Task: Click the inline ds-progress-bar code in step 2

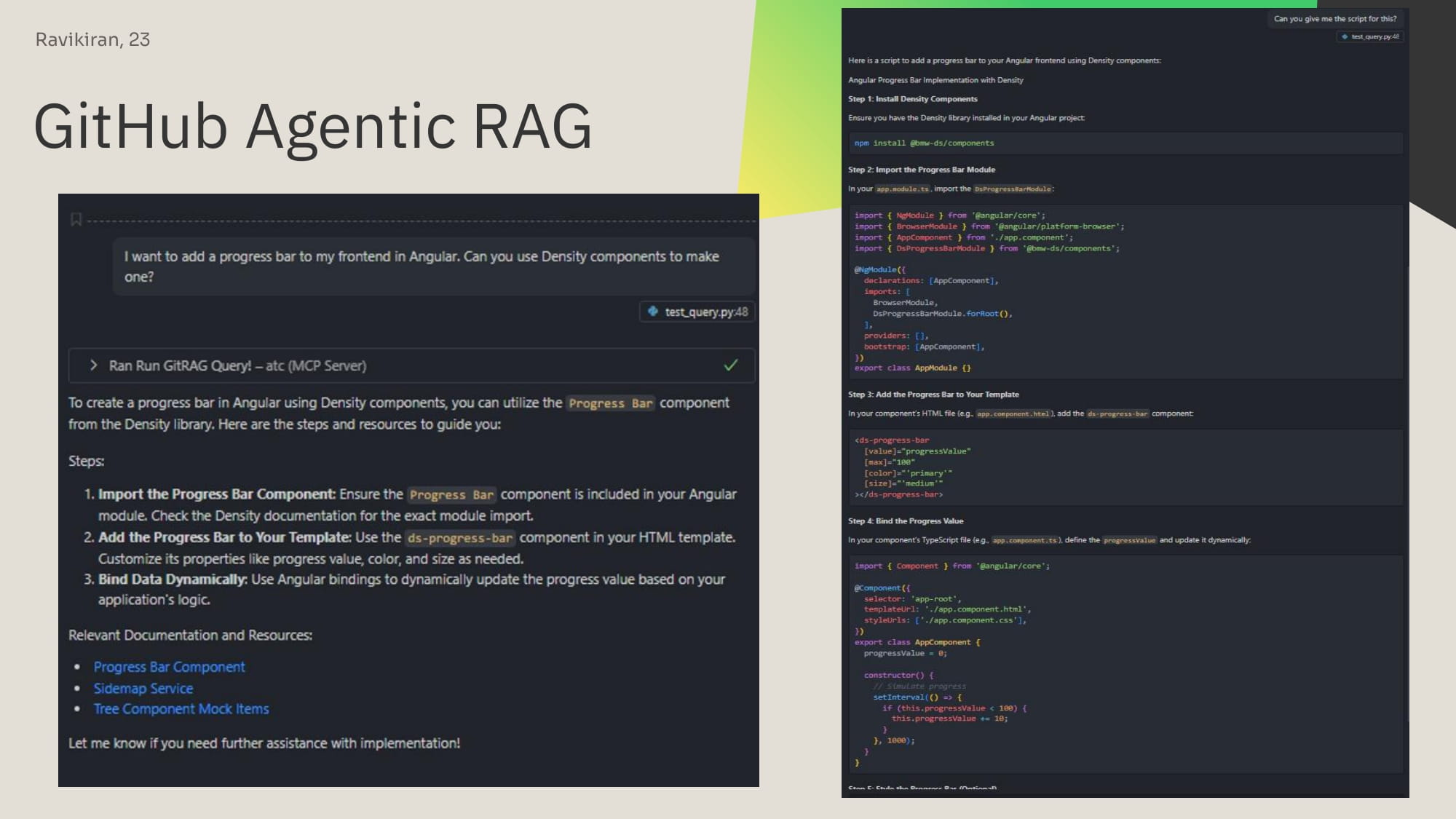Action: (460, 538)
